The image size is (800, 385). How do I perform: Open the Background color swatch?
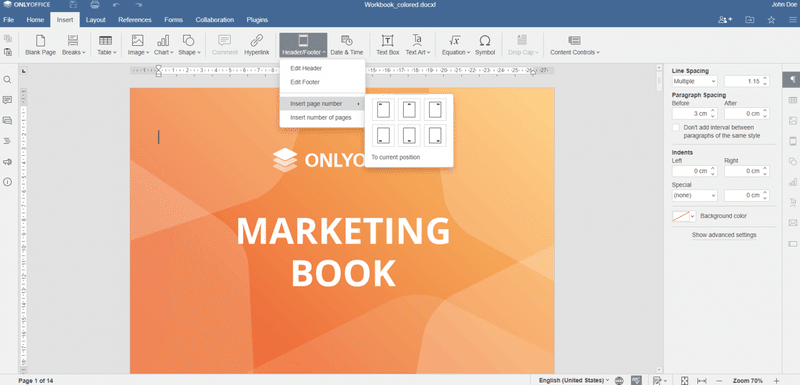pos(684,216)
